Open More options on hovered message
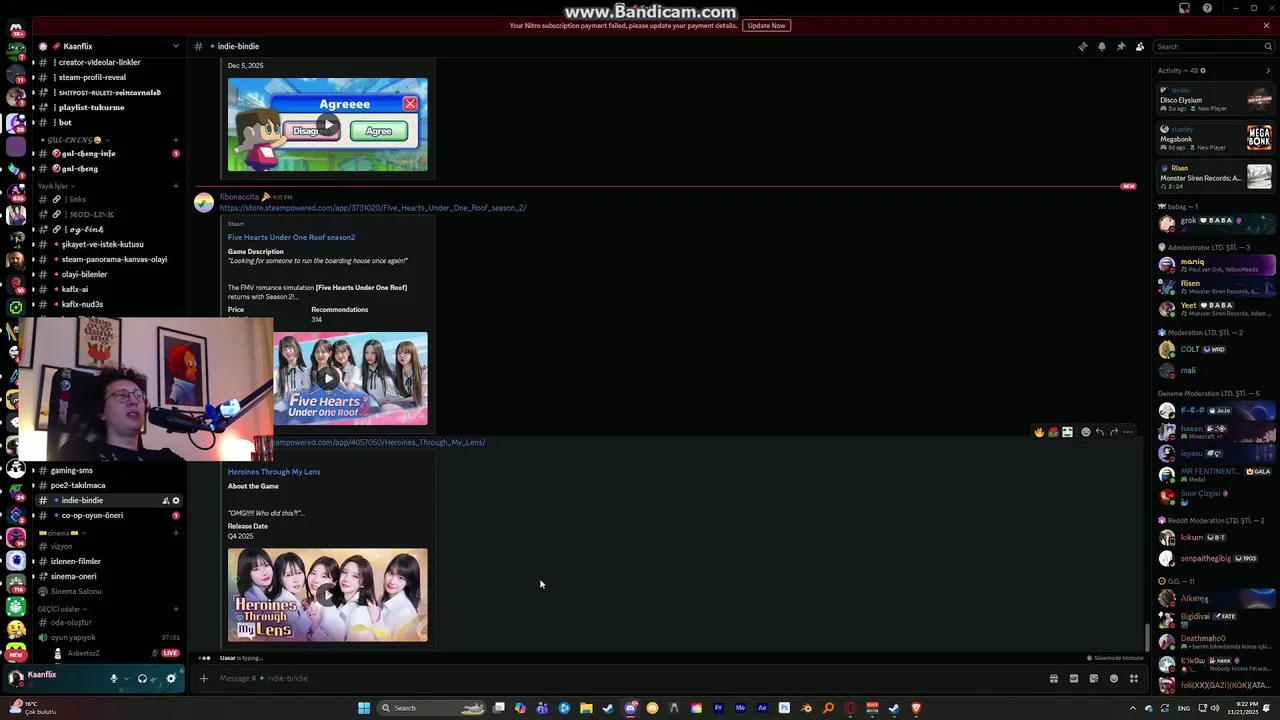The image size is (1280, 720). (1128, 432)
